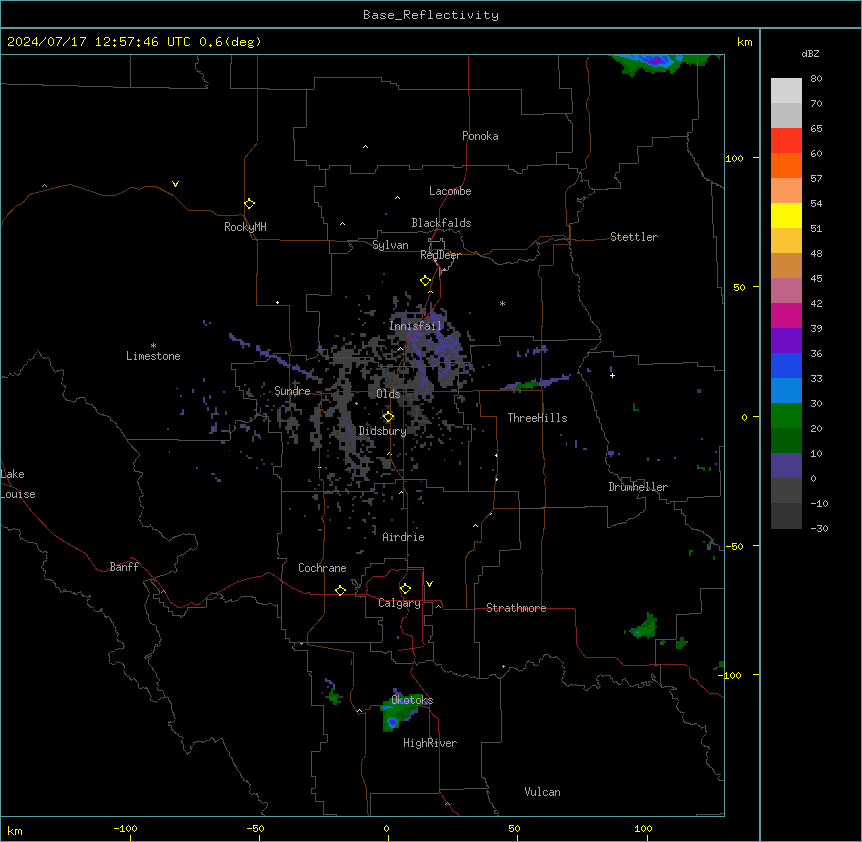Image resolution: width=862 pixels, height=842 pixels.
Task: Click the 65 value in the legend
Action: point(816,129)
